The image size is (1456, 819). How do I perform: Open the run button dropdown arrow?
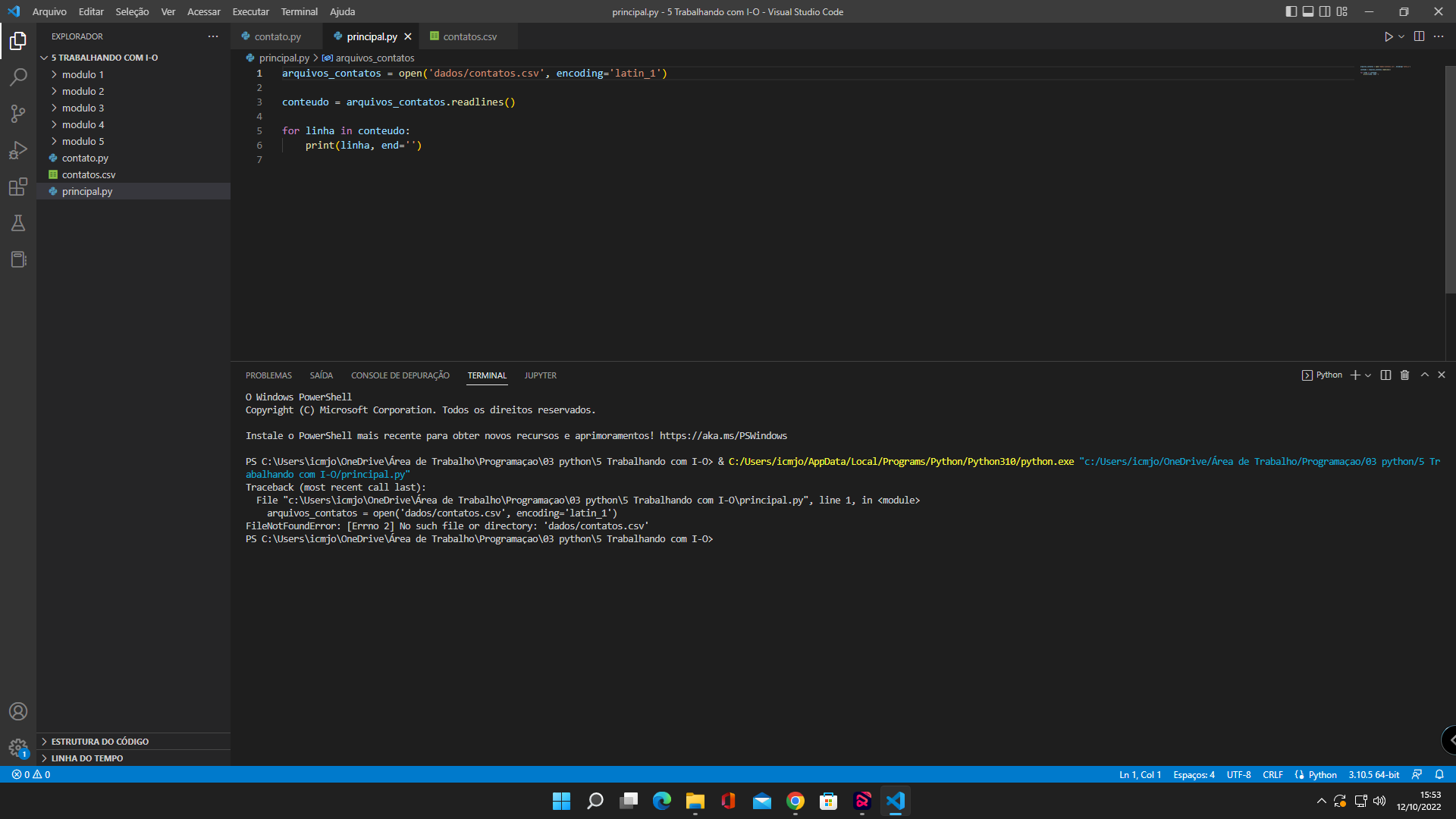1401,36
